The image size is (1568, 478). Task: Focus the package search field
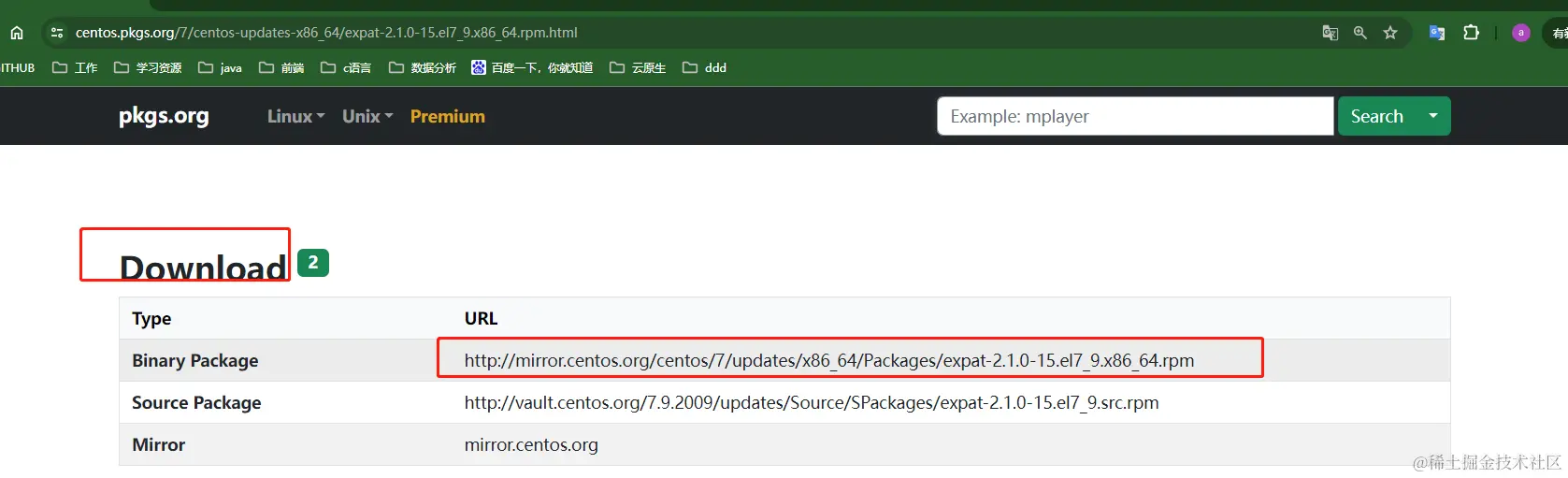coord(1135,116)
